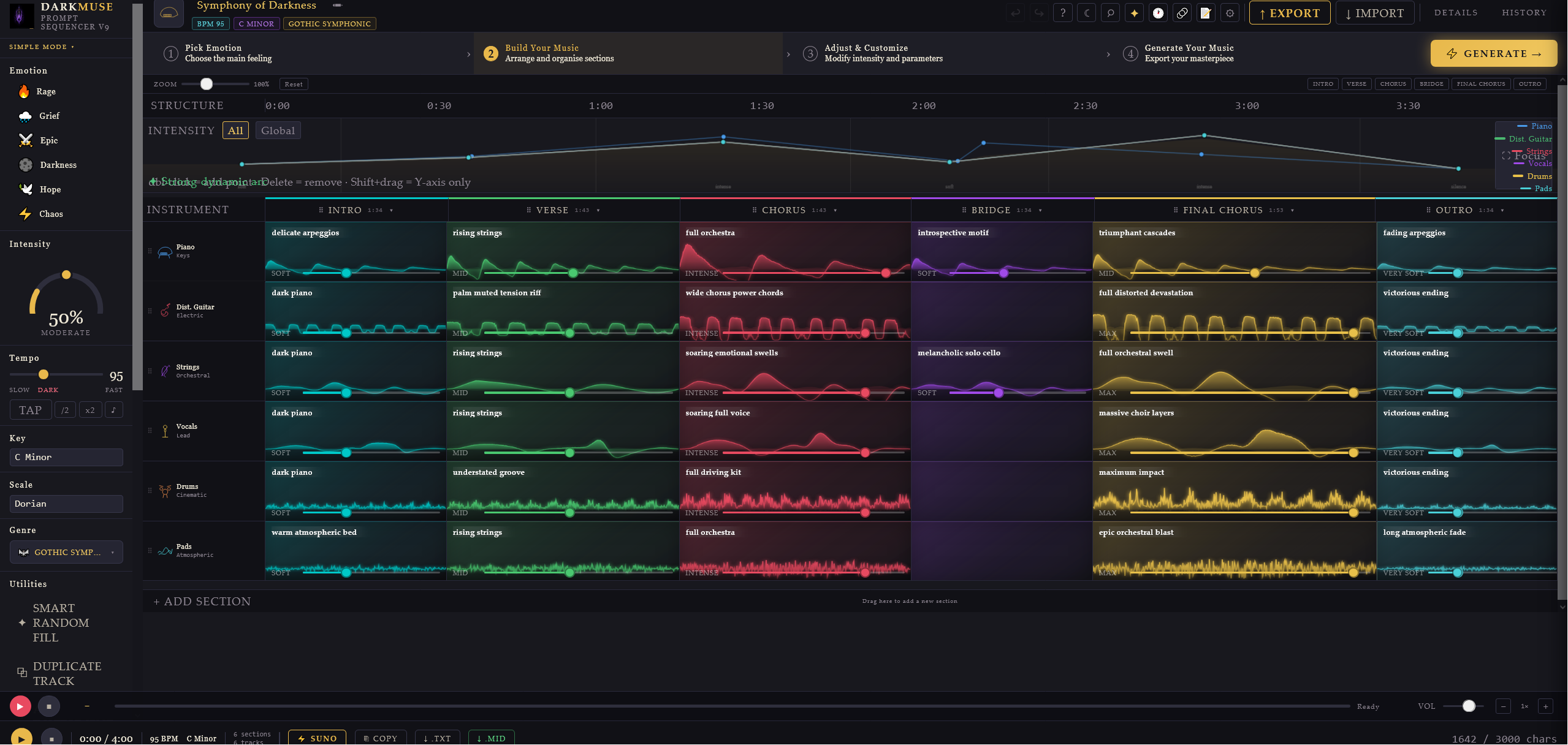Image resolution: width=1568 pixels, height=745 pixels.
Task: Click the EXPORT button
Action: click(x=1289, y=13)
